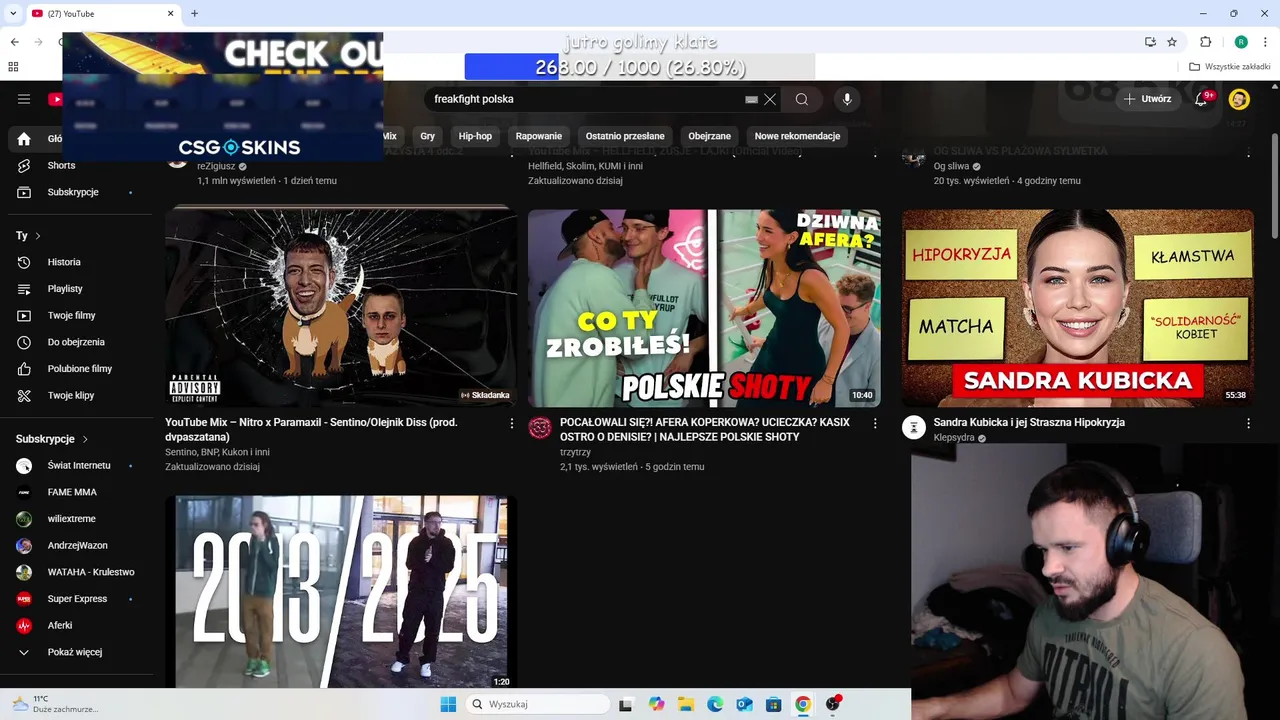Click the Og sliwa channel name
Viewport: 1280px width, 720px height.
click(x=951, y=166)
